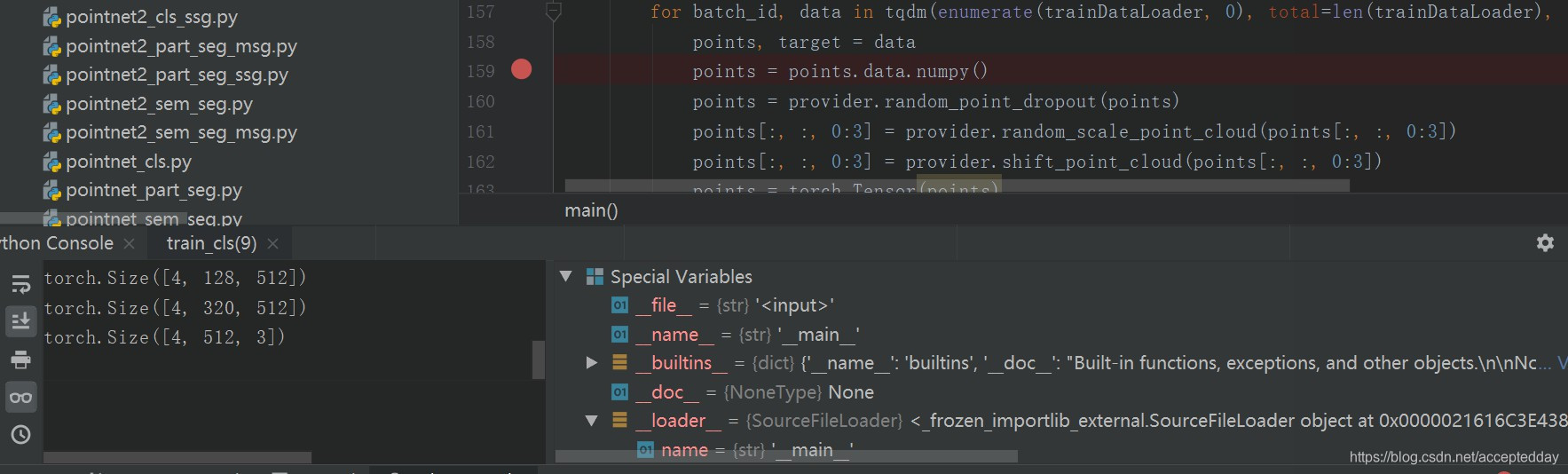
Task: Click the __file__ variable type icon
Action: click(x=620, y=305)
